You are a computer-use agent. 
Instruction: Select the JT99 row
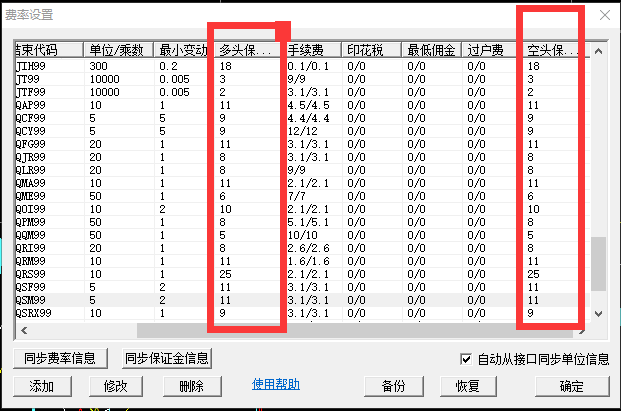click(303, 79)
